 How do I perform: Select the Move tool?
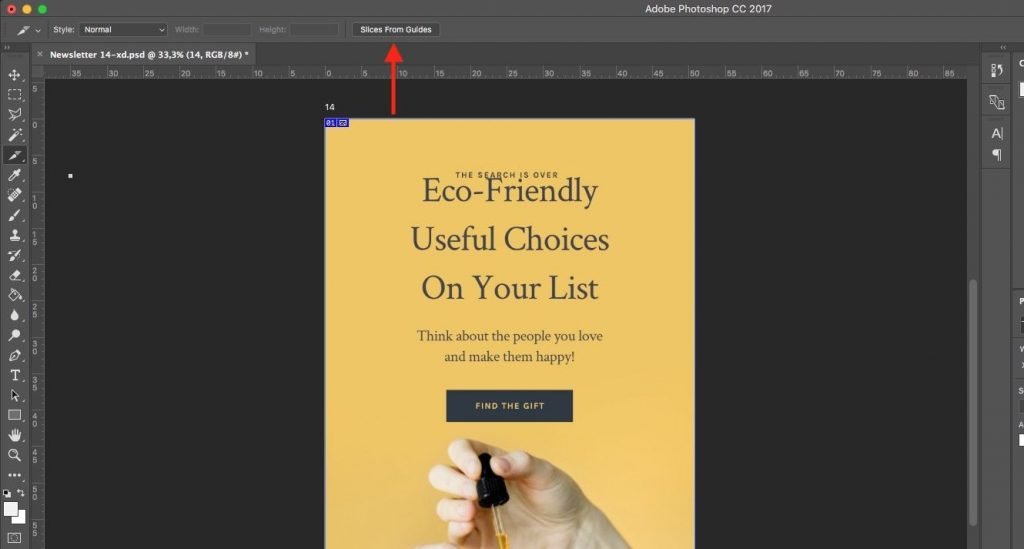[x=15, y=75]
